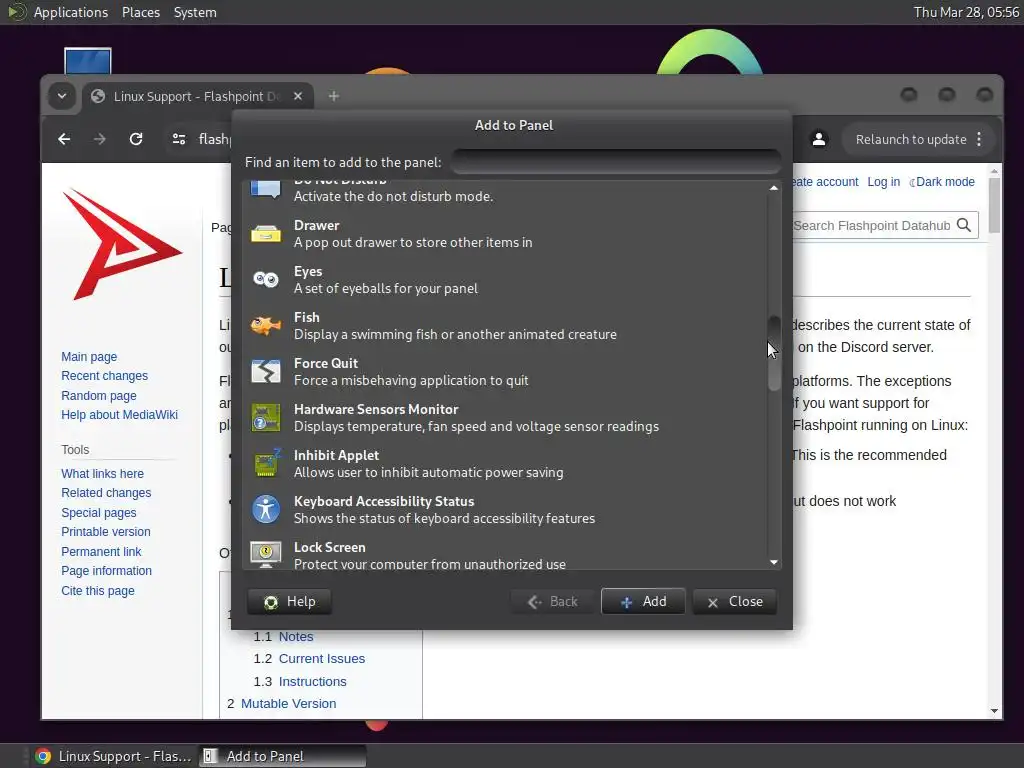Click the Flashpoint search magnifier icon

tap(964, 225)
